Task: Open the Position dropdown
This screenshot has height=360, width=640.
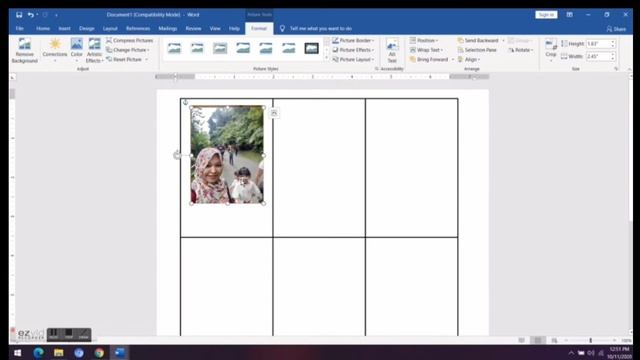Action: [x=424, y=40]
